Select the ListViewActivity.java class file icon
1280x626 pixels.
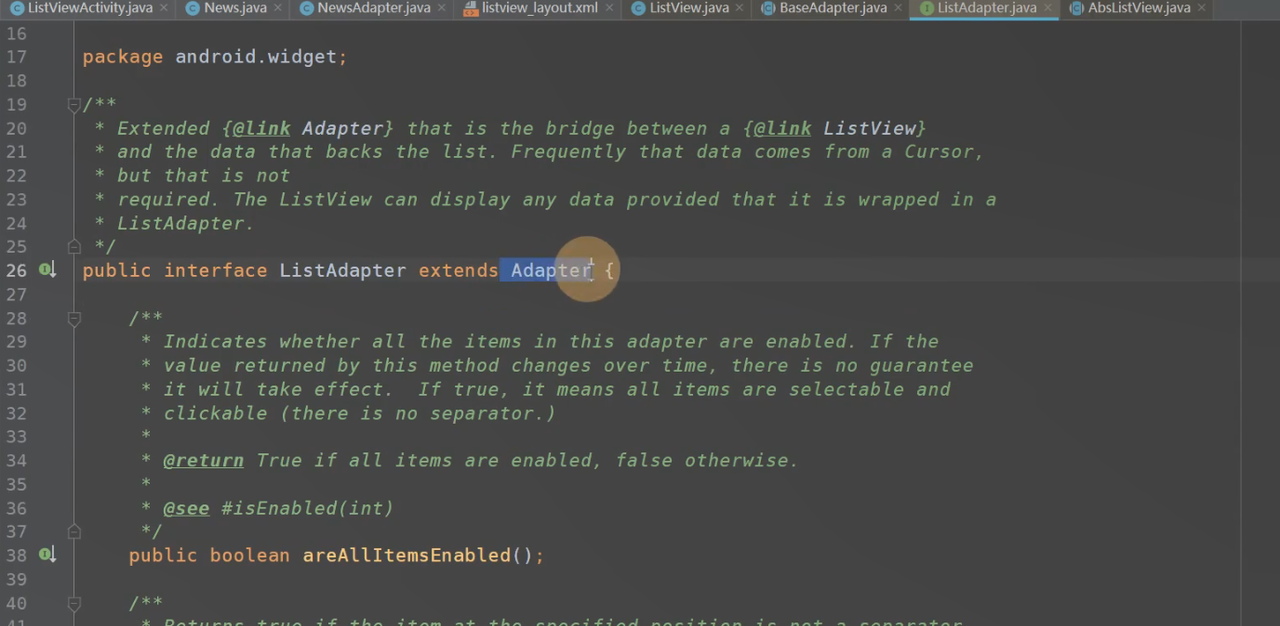17,8
